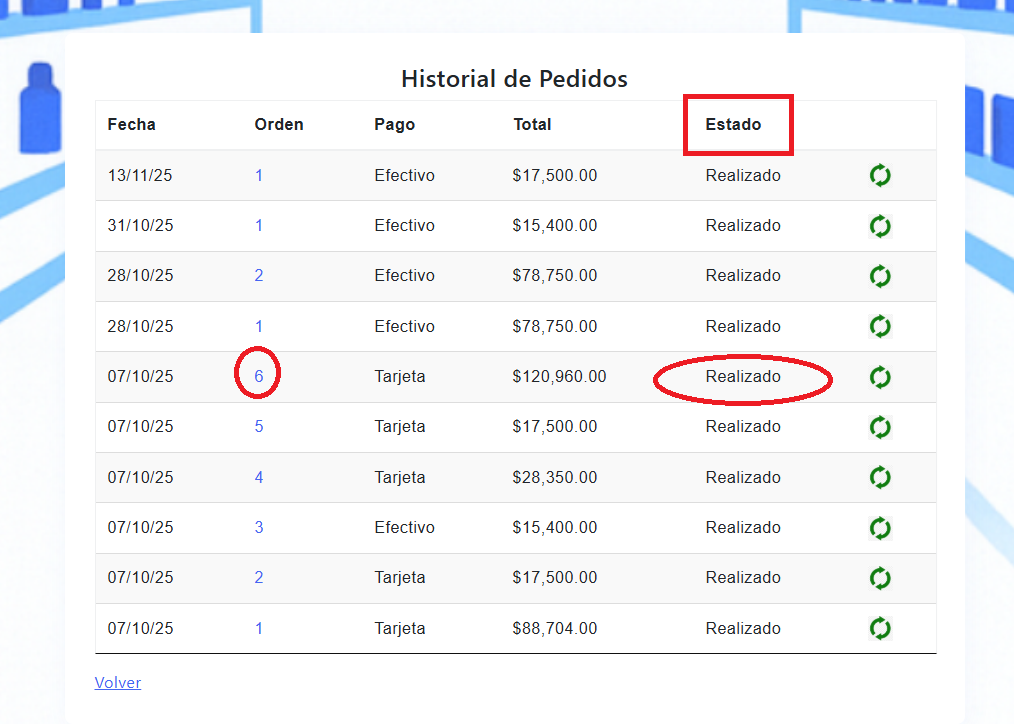Open order link 2 dated 28/10/25
This screenshot has height=724, width=1014.
[x=259, y=276]
